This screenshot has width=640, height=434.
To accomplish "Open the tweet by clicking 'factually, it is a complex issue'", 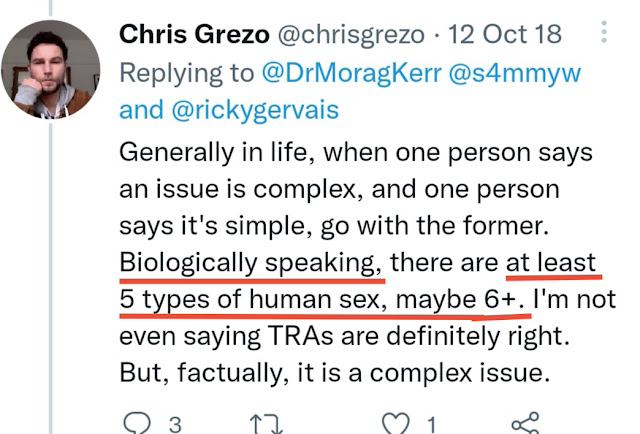I will pos(364,373).
